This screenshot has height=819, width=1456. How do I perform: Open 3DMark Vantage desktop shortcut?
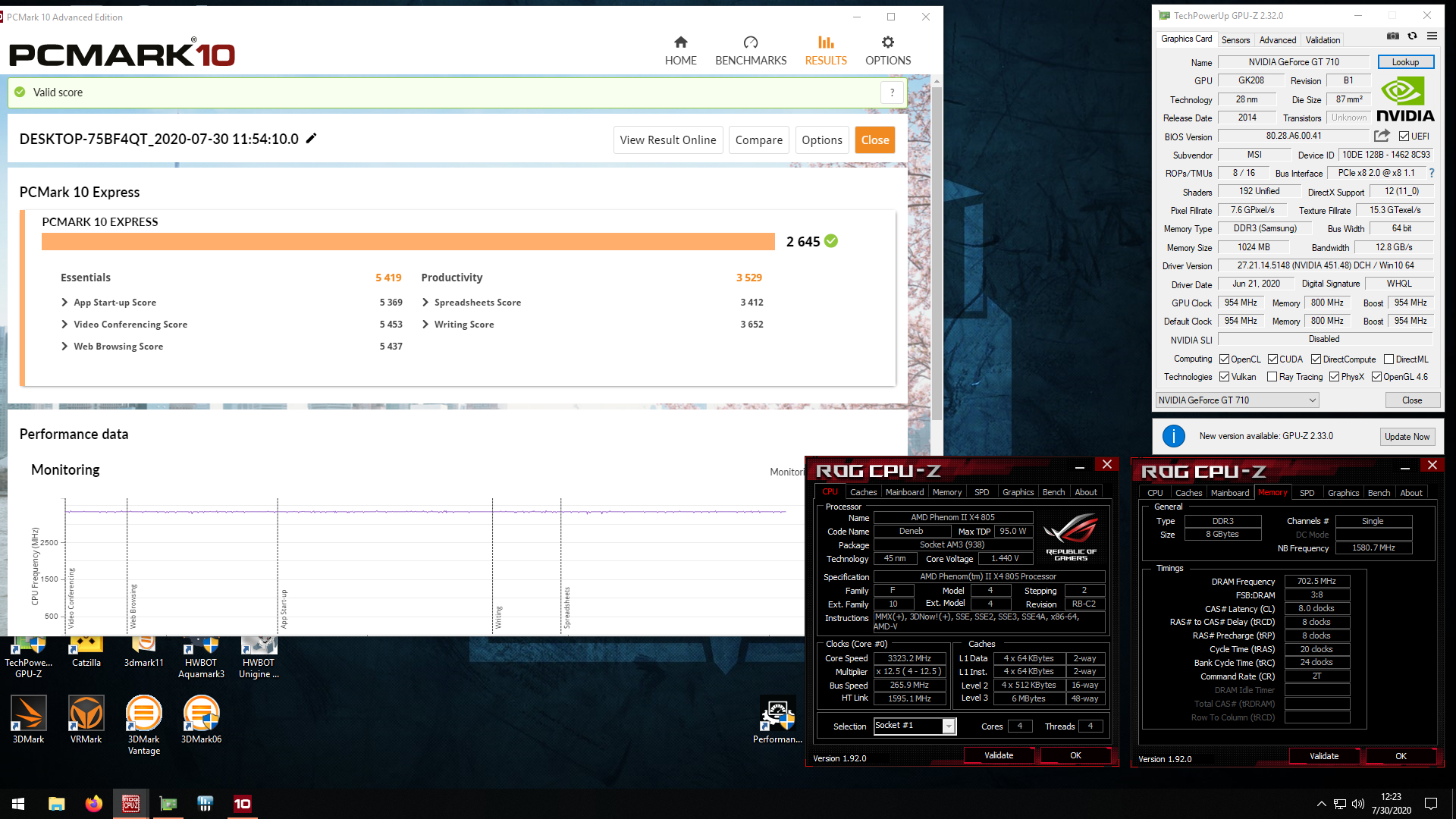coord(143,725)
